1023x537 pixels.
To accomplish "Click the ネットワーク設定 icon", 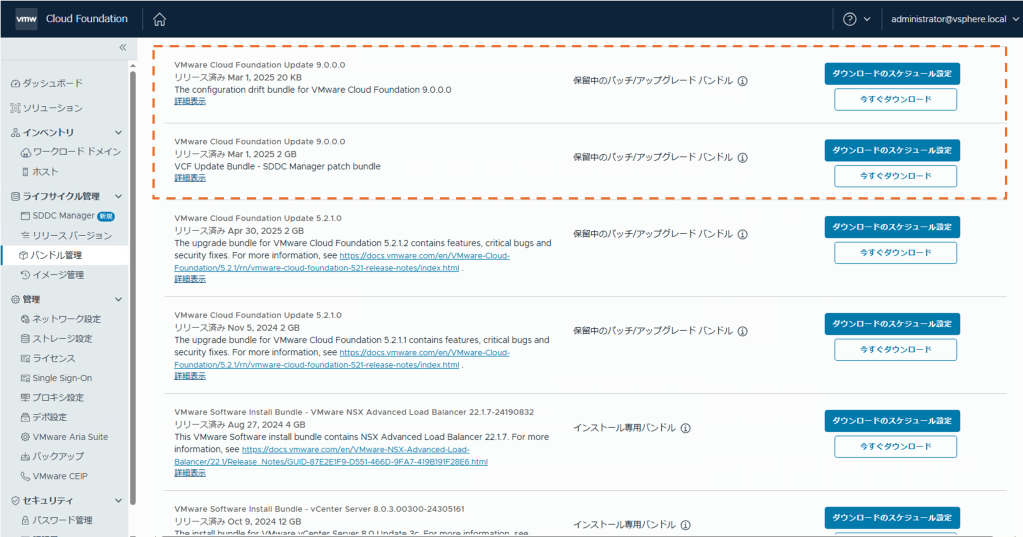I will (25, 319).
